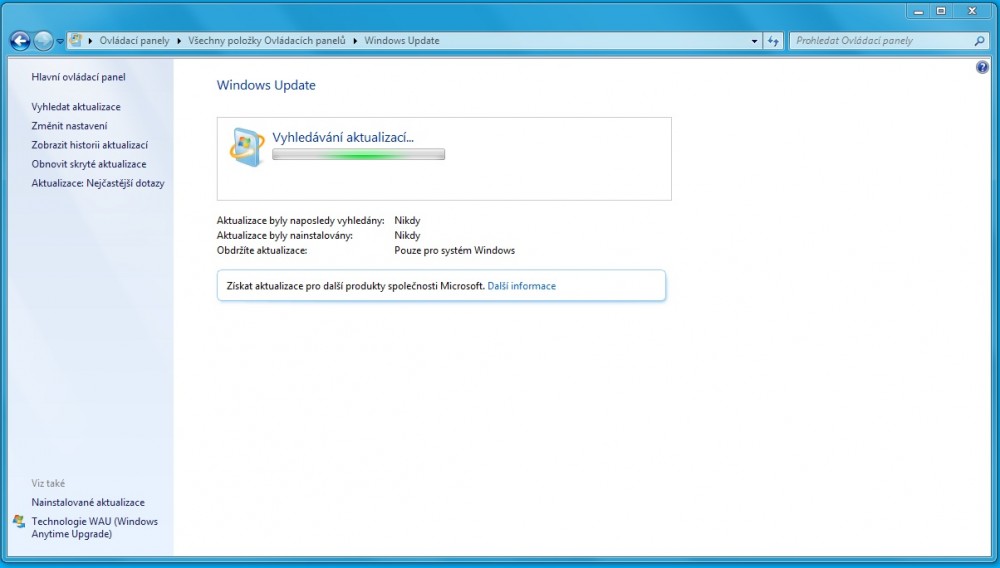Open 'Zobrazit historii aktualizací' link
This screenshot has width=1000, height=568.
tap(89, 145)
